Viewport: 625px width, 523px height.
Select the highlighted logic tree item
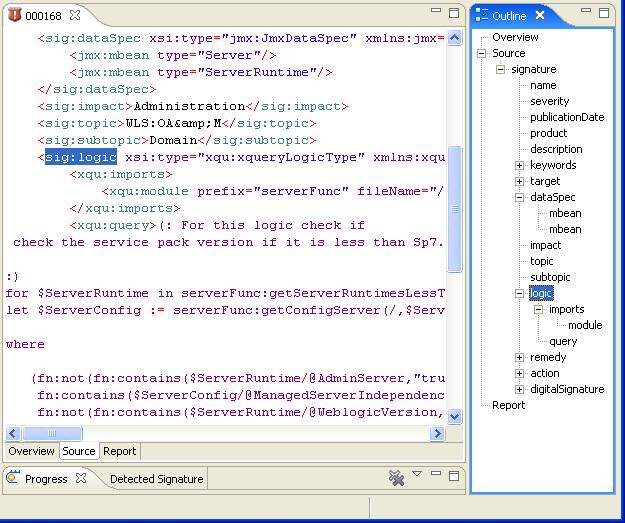(x=541, y=293)
